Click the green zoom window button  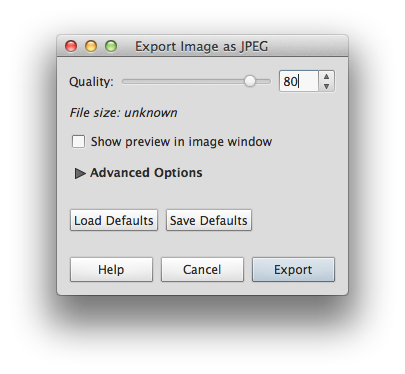tap(111, 46)
